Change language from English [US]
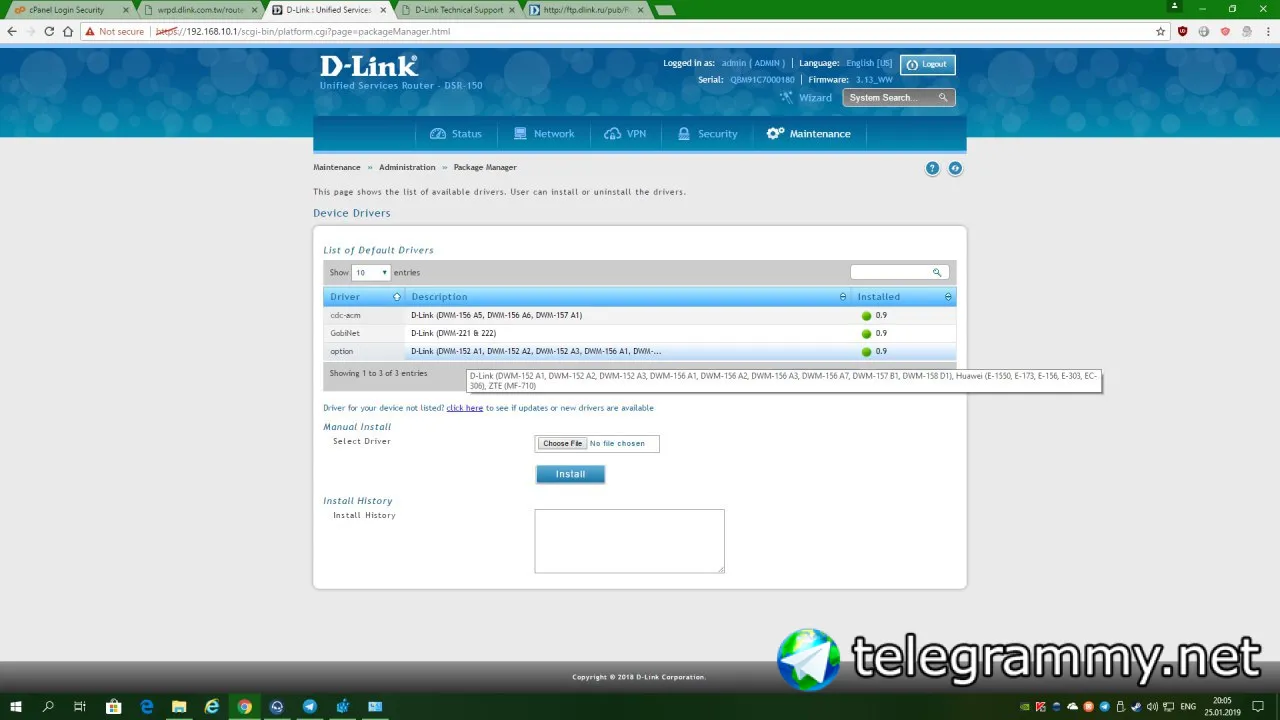This screenshot has height=720, width=1280. [x=869, y=63]
